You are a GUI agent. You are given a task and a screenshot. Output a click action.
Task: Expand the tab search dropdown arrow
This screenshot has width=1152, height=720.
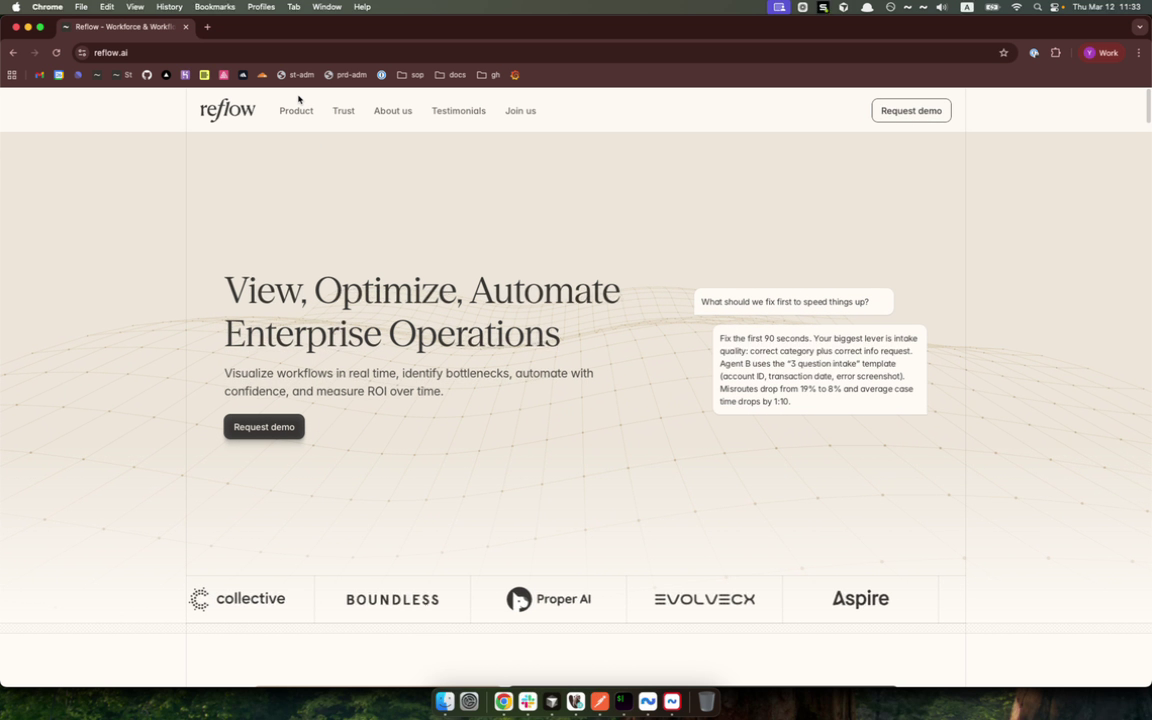[x=1140, y=27]
